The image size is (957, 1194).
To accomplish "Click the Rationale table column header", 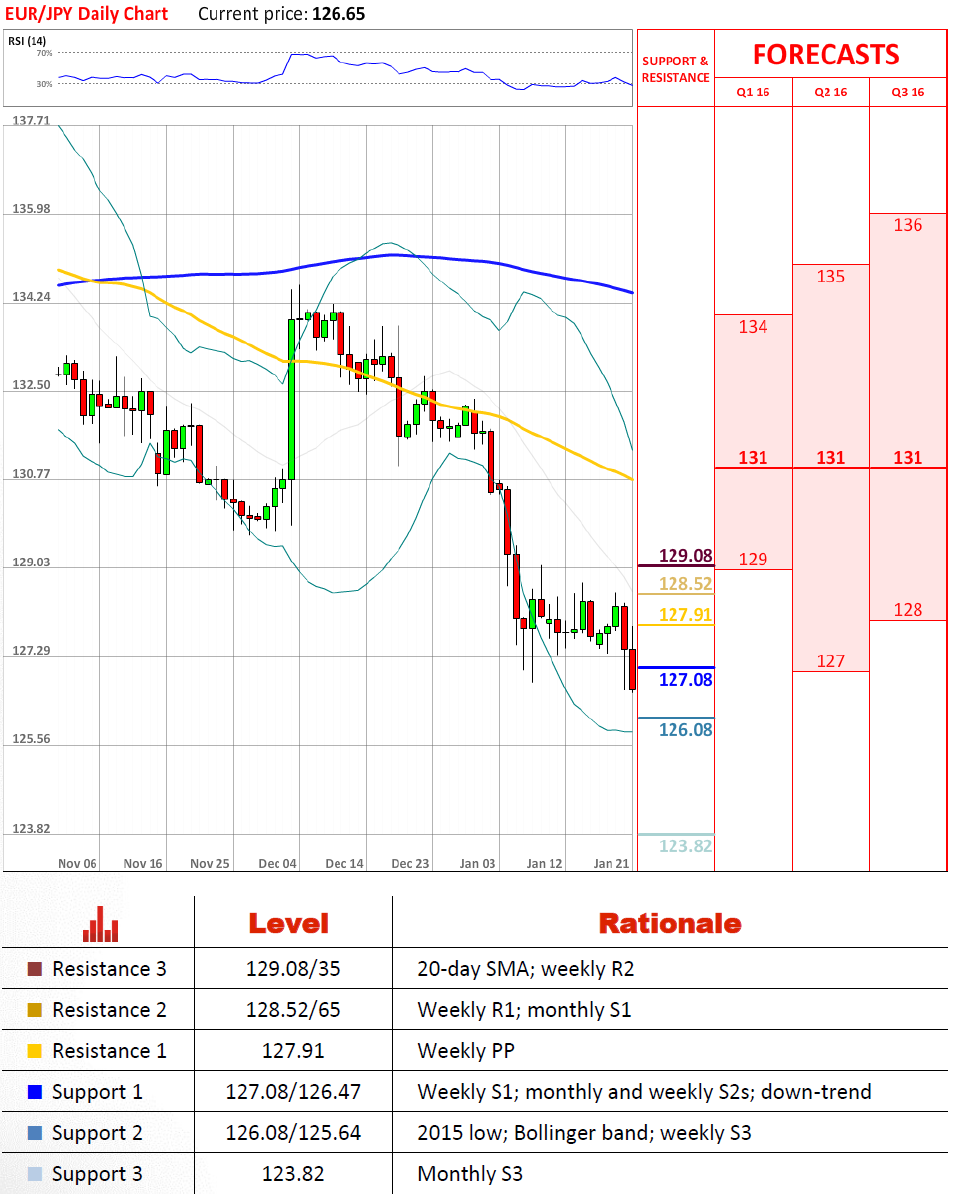I will coord(670,924).
